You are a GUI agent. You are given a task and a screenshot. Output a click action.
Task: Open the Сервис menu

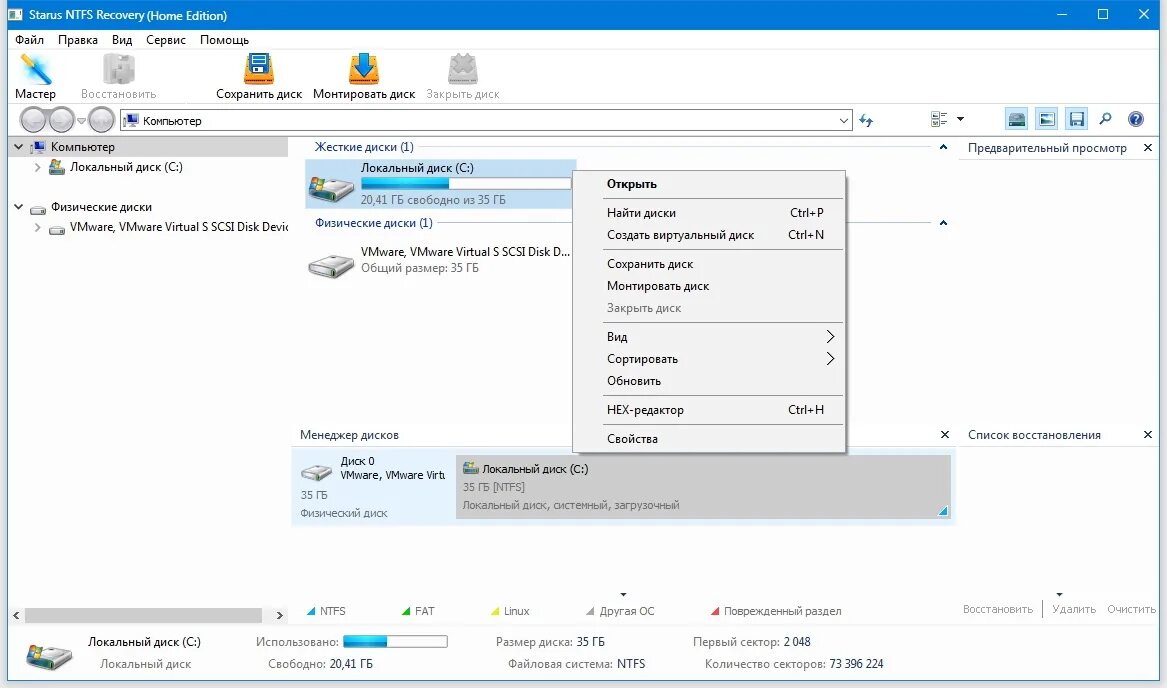(x=166, y=39)
